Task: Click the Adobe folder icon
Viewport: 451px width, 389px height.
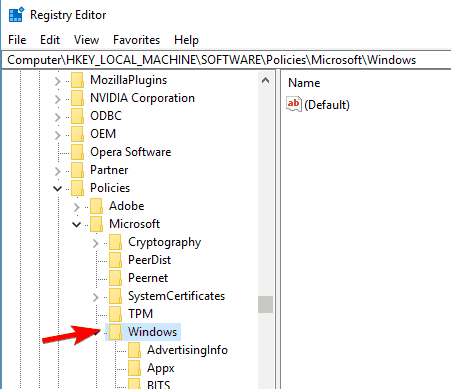Action: [x=96, y=207]
